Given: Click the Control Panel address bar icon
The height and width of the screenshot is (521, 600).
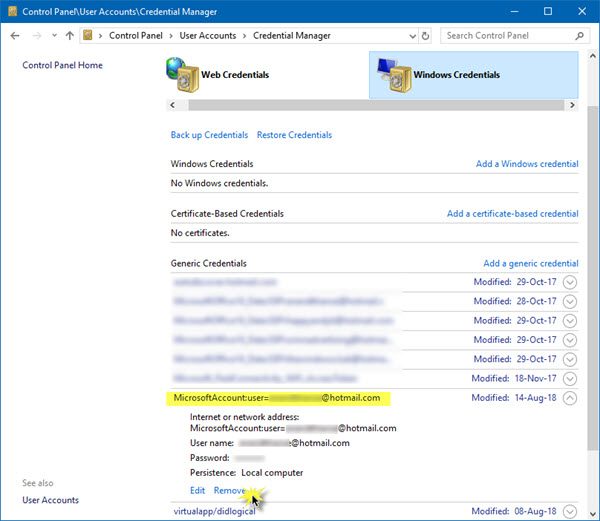Looking at the screenshot, I should coord(88,36).
